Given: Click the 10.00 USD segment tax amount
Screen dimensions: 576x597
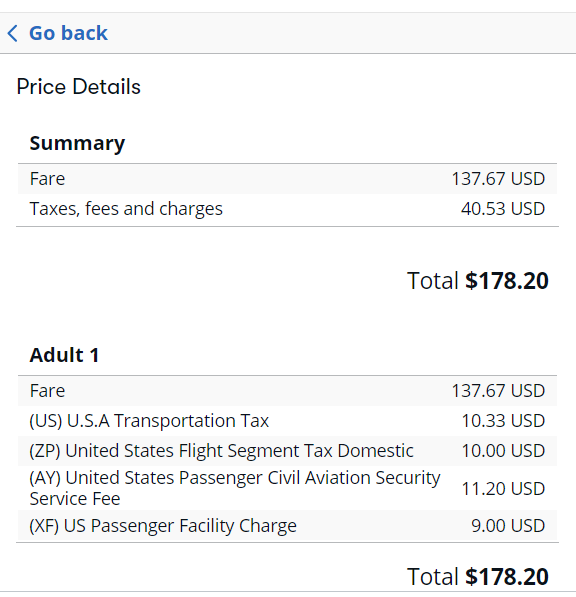Looking at the screenshot, I should pyautogui.click(x=503, y=451).
